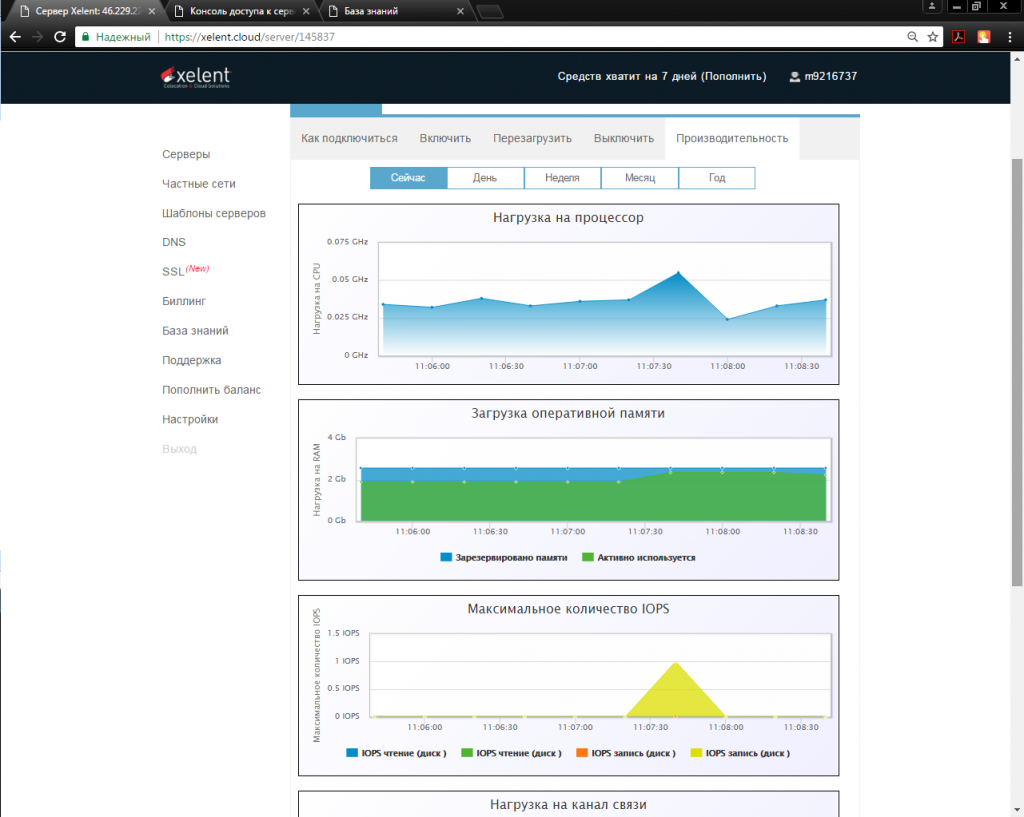The image size is (1024, 817).
Task: Click the page vertical scrollbar thumb
Action: (x=1017, y=372)
